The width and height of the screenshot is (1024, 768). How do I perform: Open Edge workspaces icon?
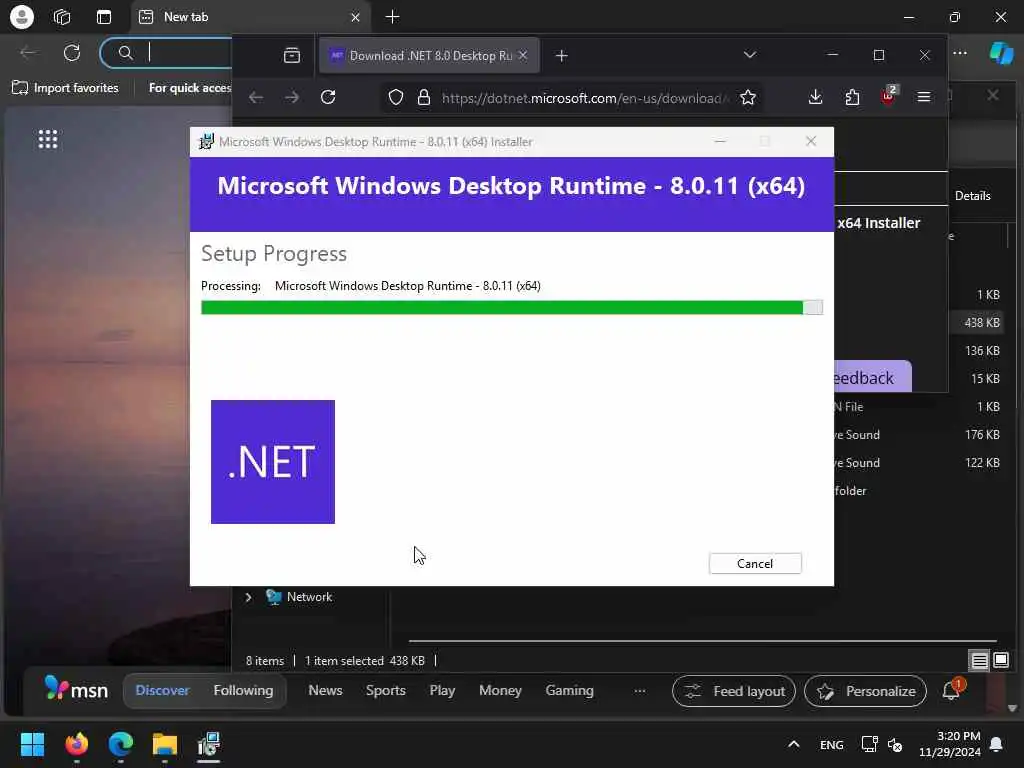click(62, 17)
